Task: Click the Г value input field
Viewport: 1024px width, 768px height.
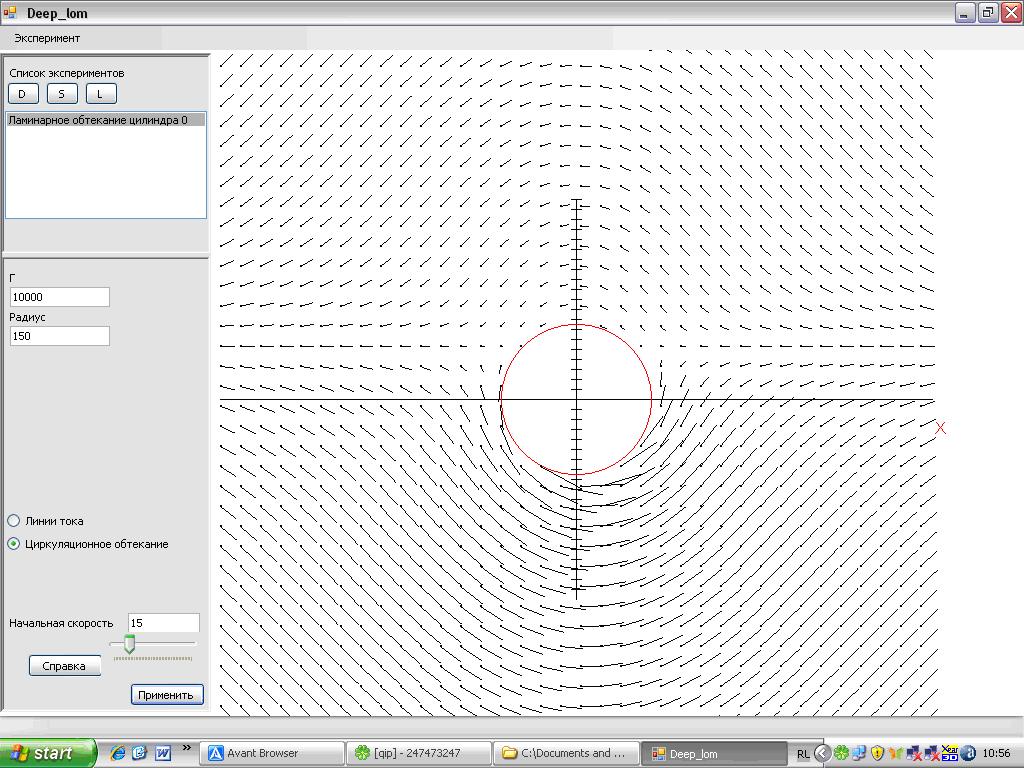Action: pos(59,297)
